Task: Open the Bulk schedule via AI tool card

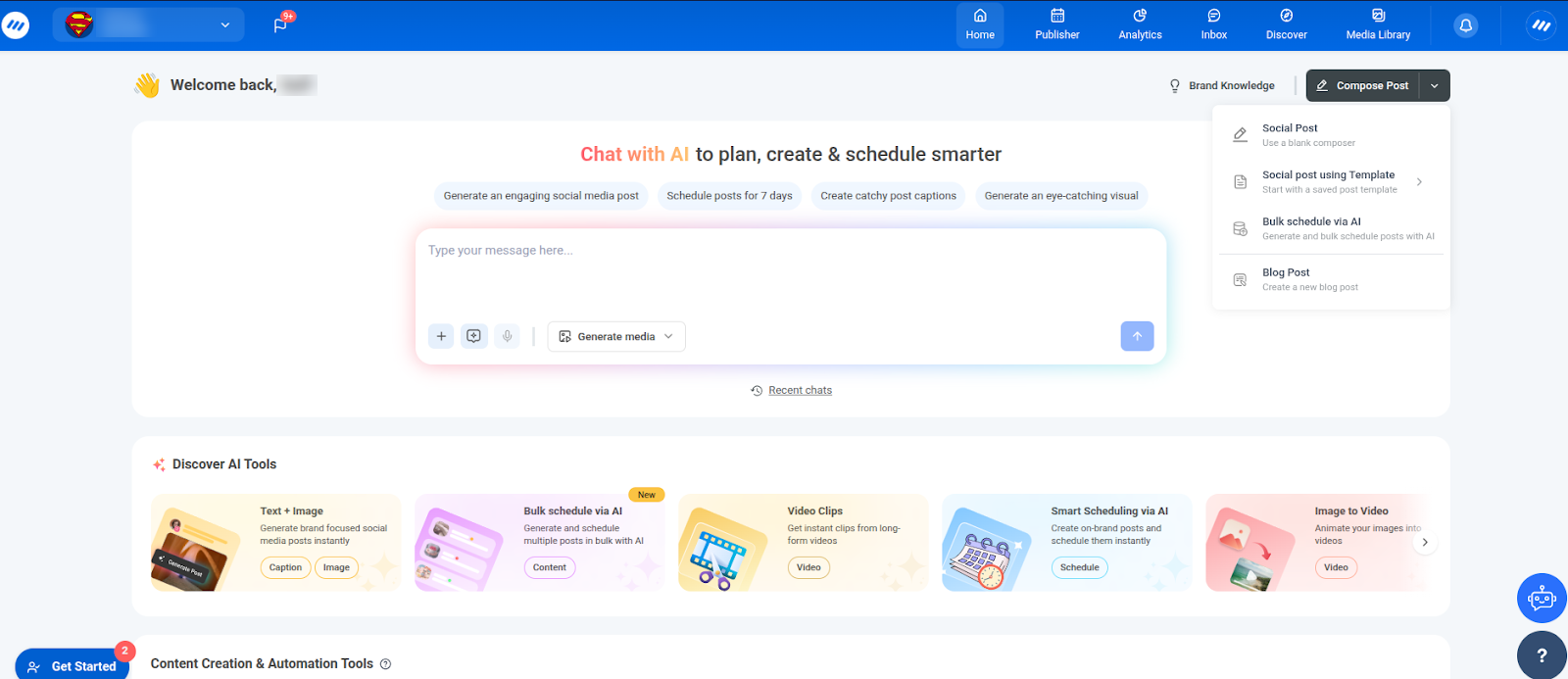Action: (540, 543)
